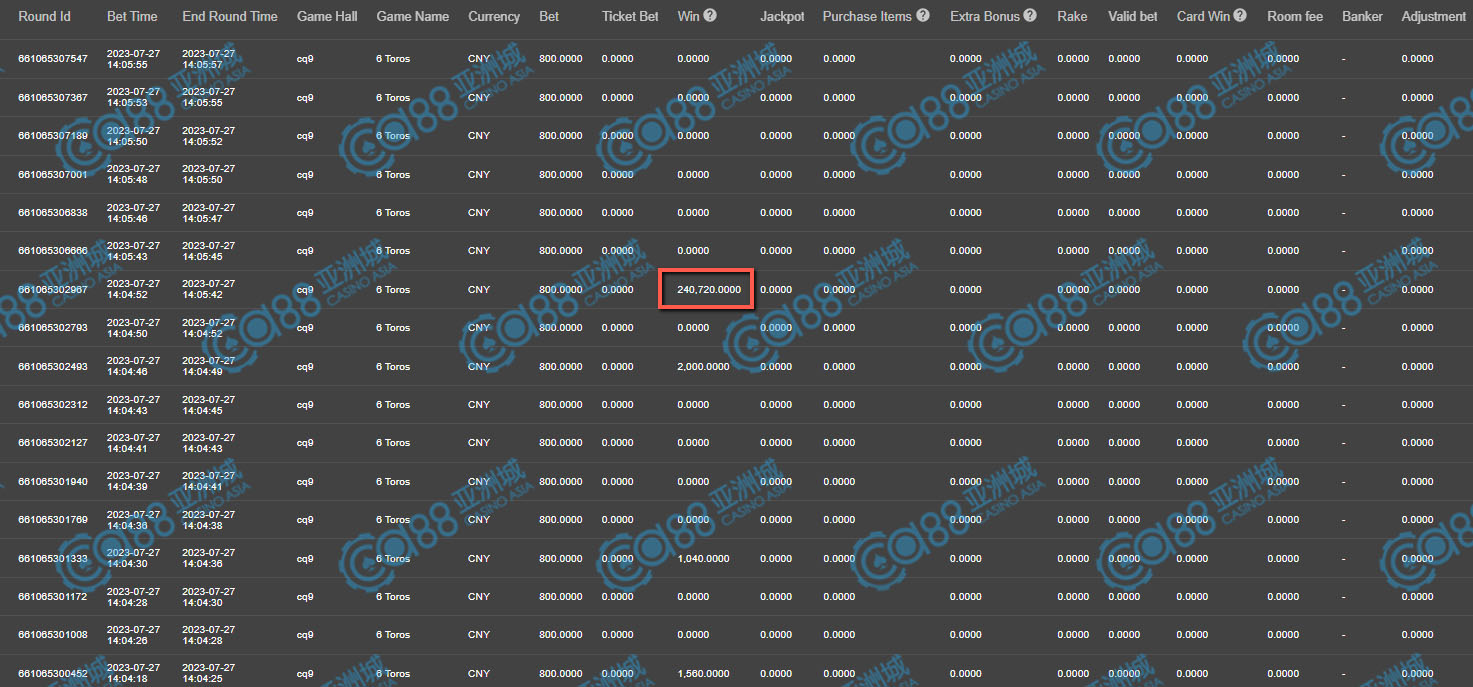This screenshot has height=687, width=1473.
Task: Click the 800.0000 bet in row 661065302127
Action: 561,443
